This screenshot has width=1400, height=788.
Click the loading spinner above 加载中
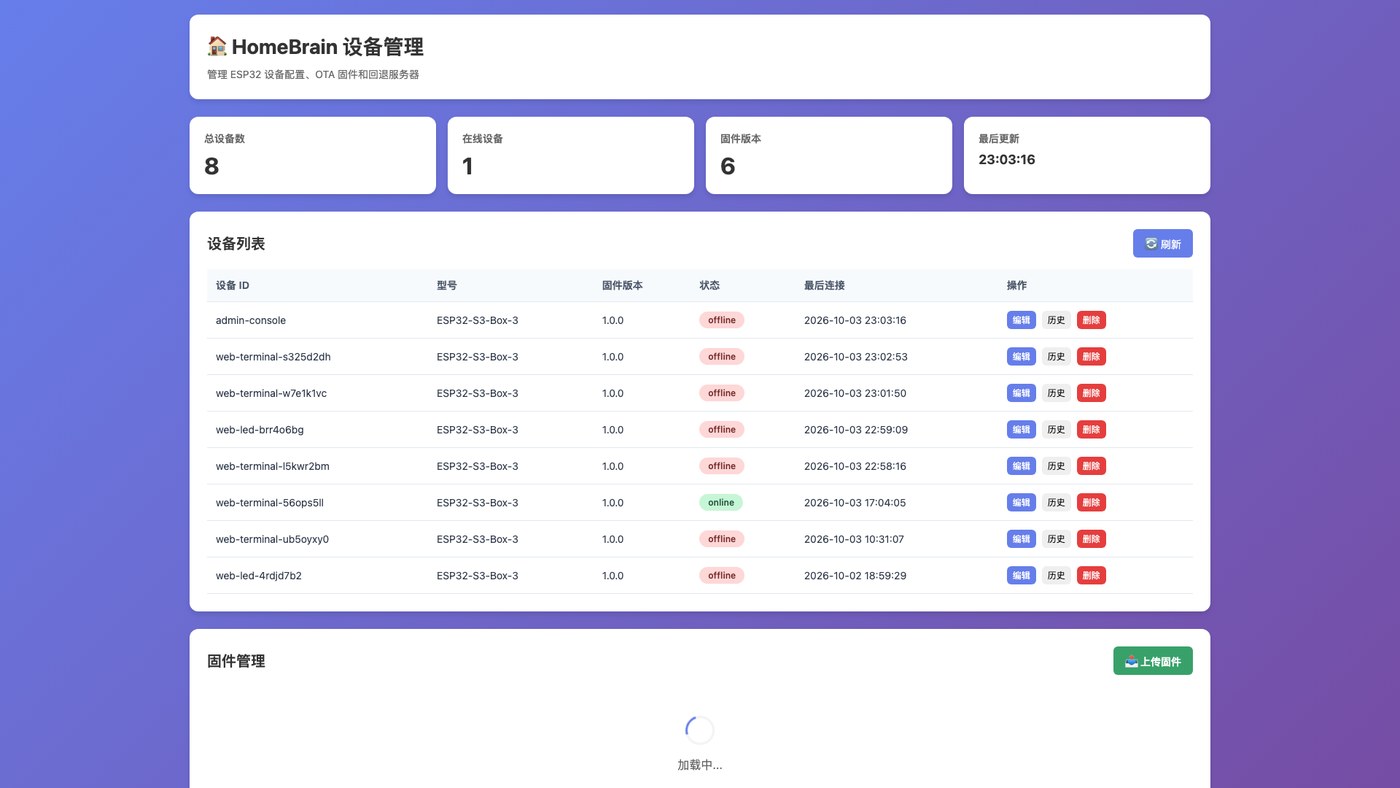(700, 730)
